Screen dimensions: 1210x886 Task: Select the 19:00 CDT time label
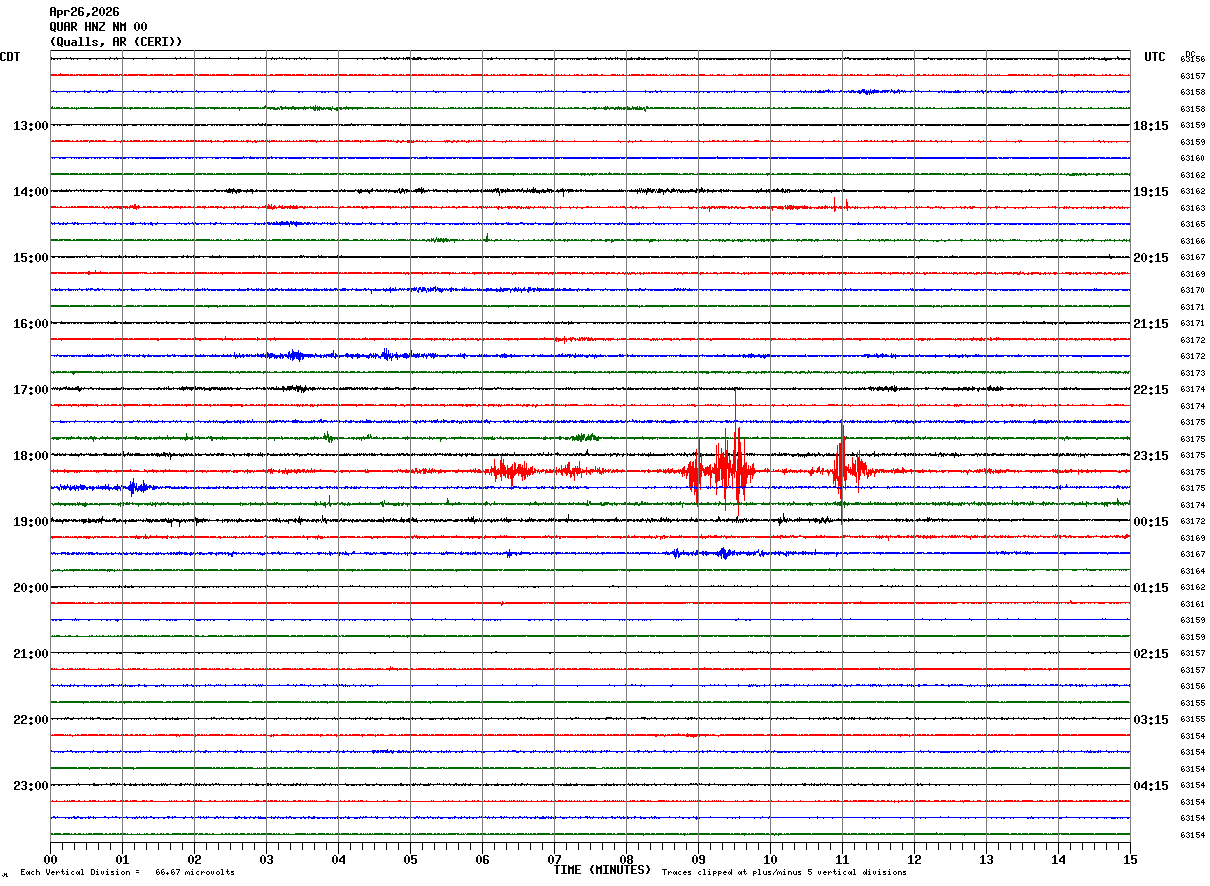[30, 522]
